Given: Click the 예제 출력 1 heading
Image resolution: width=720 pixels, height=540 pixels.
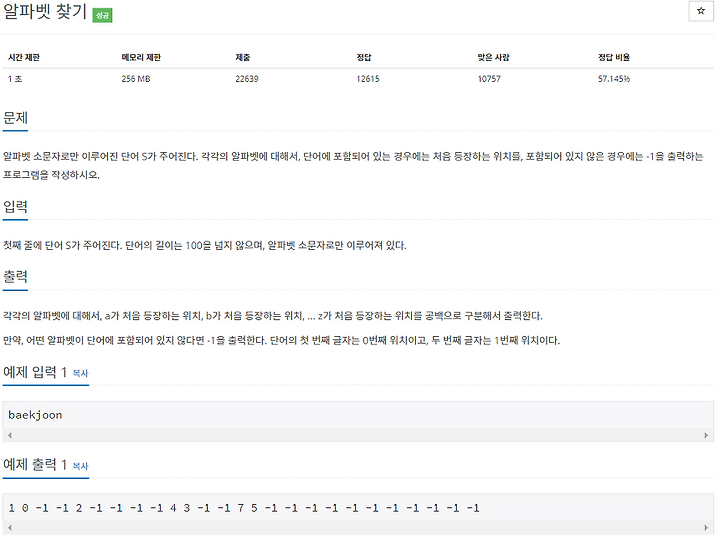Looking at the screenshot, I should pos(35,465).
